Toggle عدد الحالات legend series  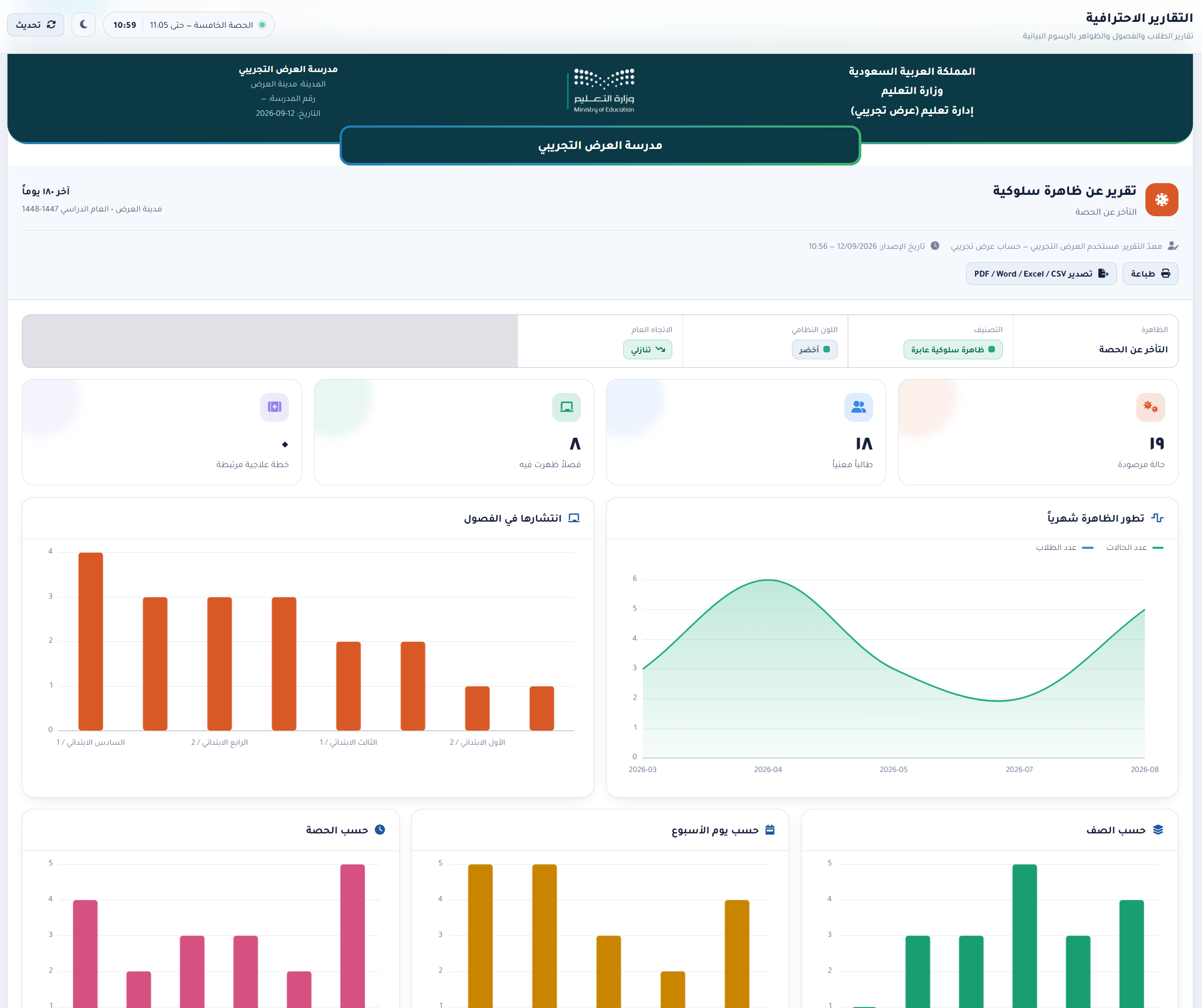tap(1135, 548)
